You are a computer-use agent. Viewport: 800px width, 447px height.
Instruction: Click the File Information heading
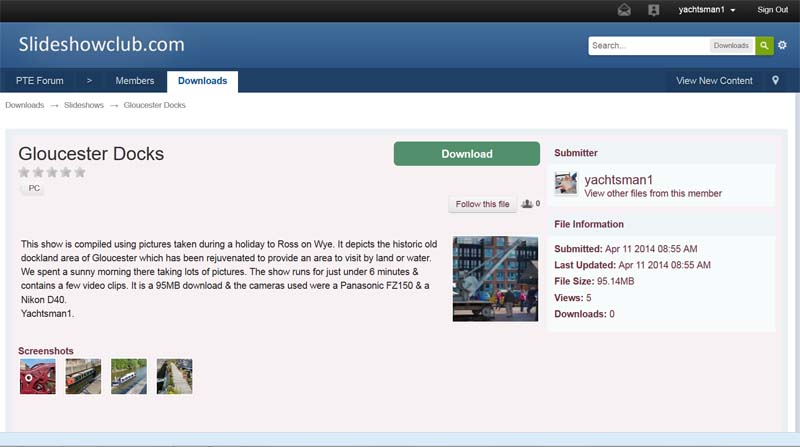point(589,224)
